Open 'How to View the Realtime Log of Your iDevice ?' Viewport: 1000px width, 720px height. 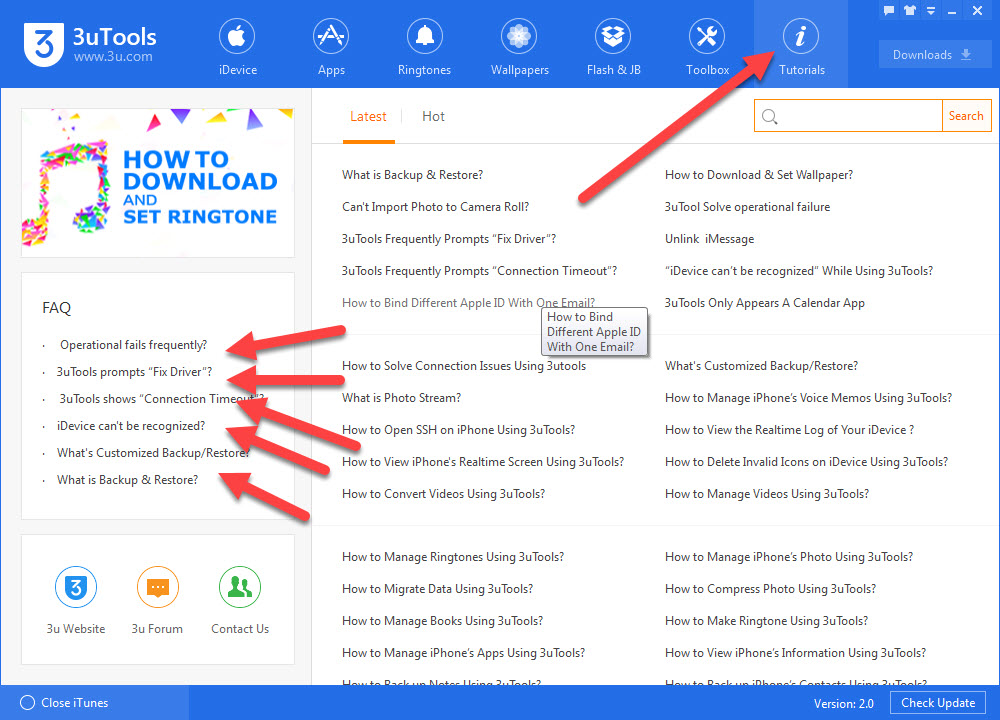click(790, 430)
